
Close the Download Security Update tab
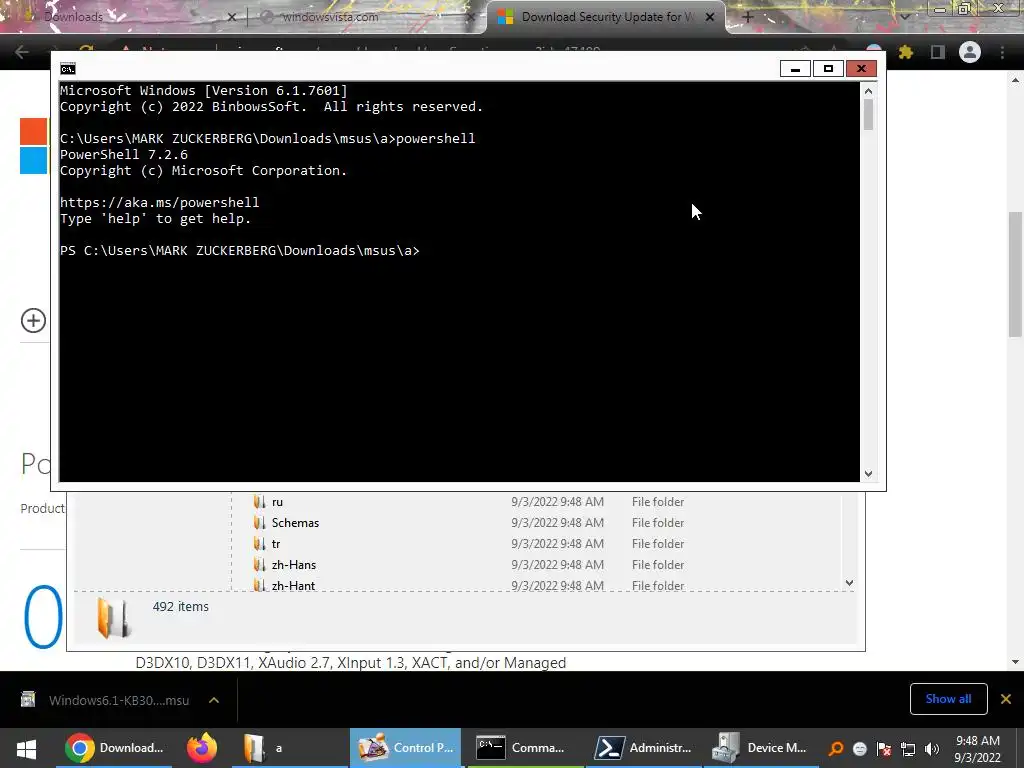(x=710, y=18)
